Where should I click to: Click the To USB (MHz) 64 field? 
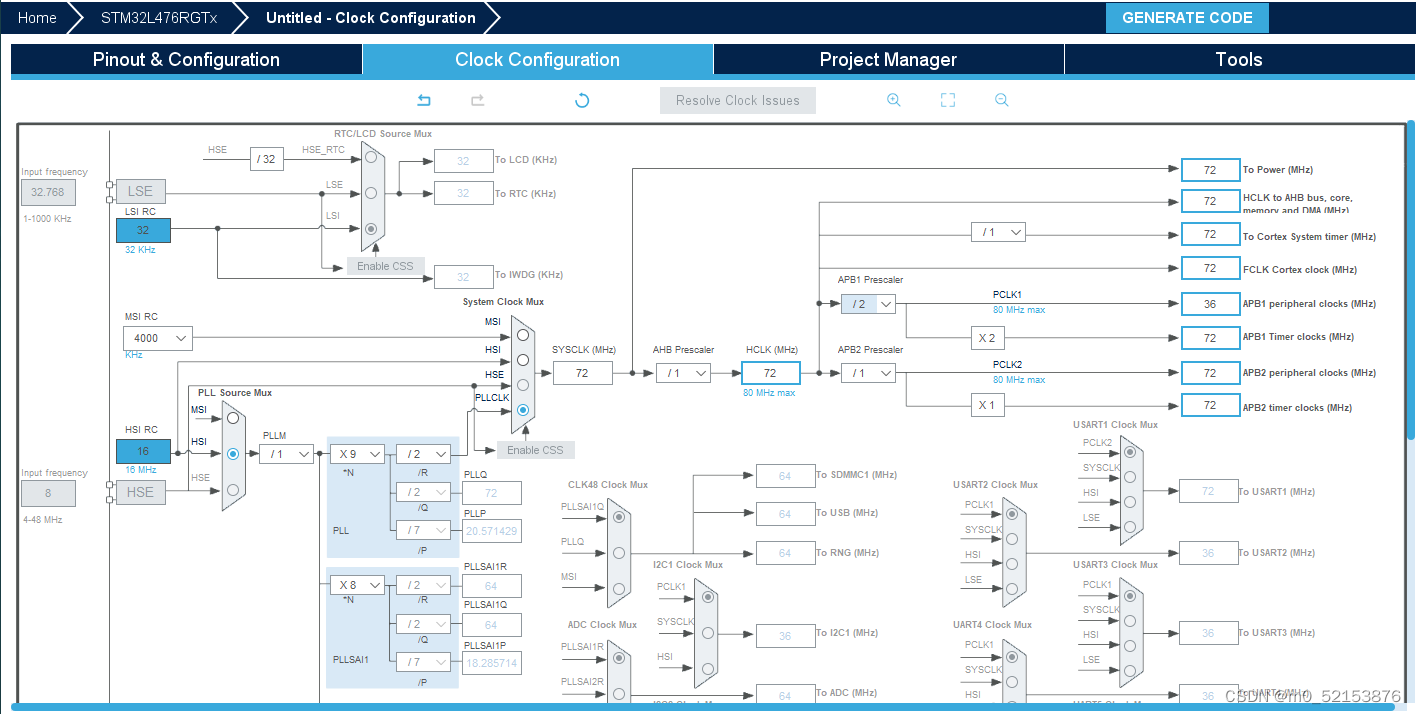[786, 514]
